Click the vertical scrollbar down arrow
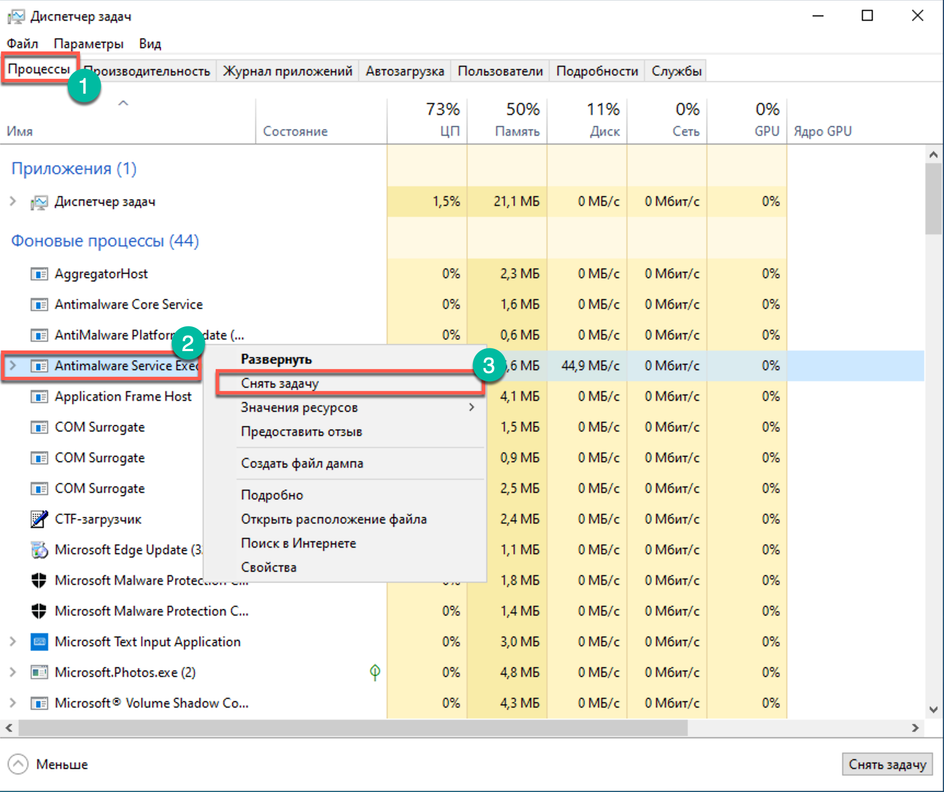Image resolution: width=944 pixels, height=792 pixels. tap(934, 710)
